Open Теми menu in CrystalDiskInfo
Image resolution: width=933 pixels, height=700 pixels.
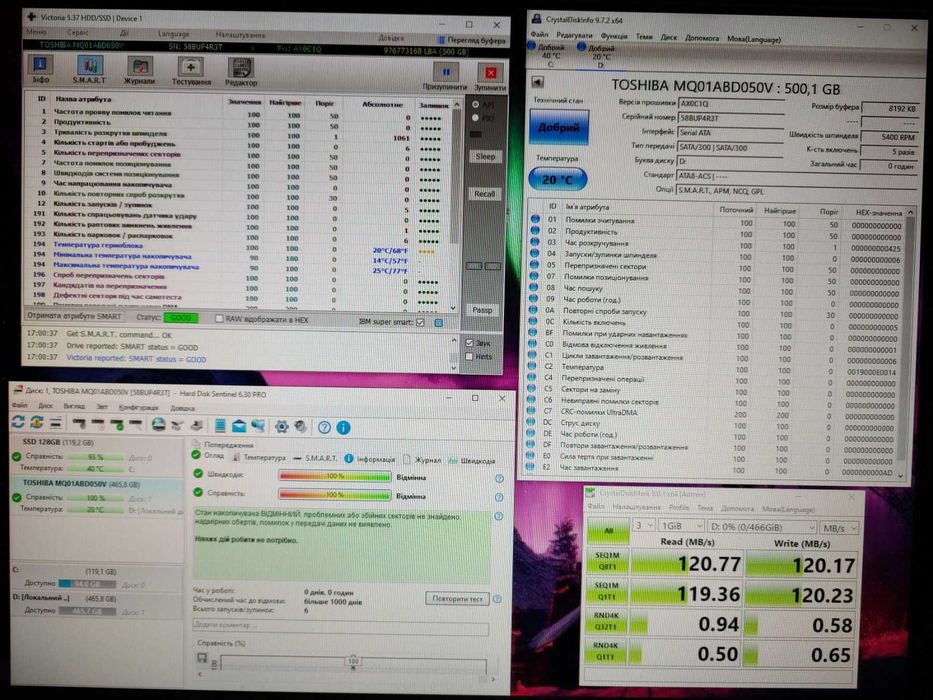click(644, 36)
